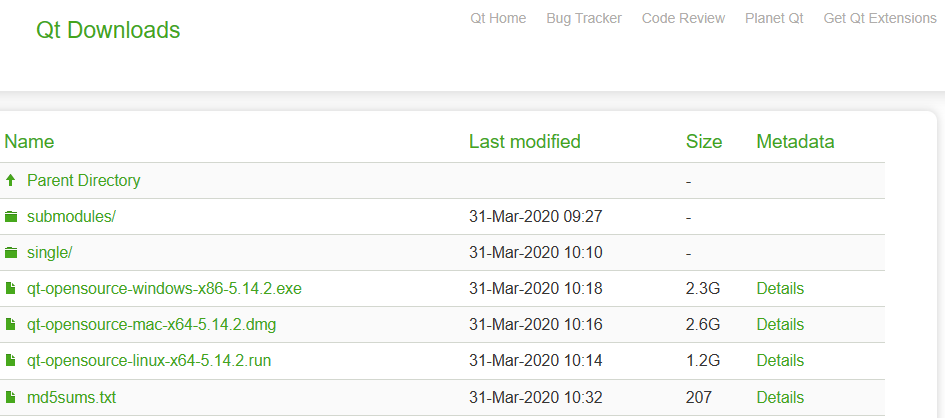Click the file icon beside linux-x64 run
The height and width of the screenshot is (418, 945).
pos(10,361)
